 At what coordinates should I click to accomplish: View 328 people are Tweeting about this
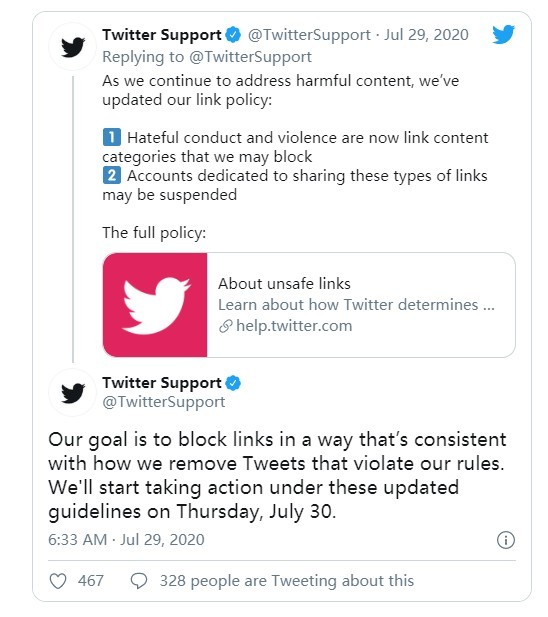(x=286, y=581)
